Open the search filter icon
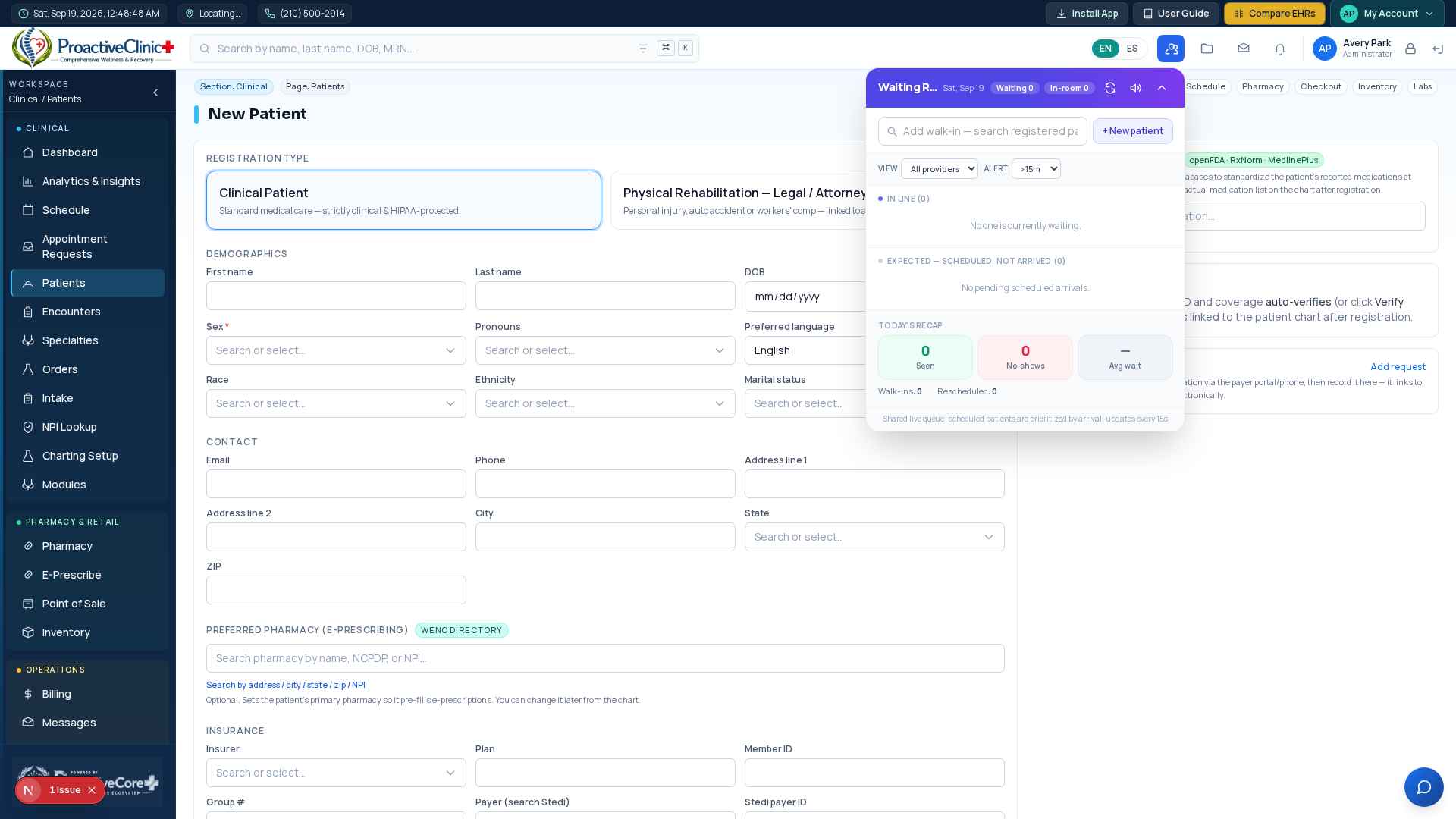 pos(643,49)
